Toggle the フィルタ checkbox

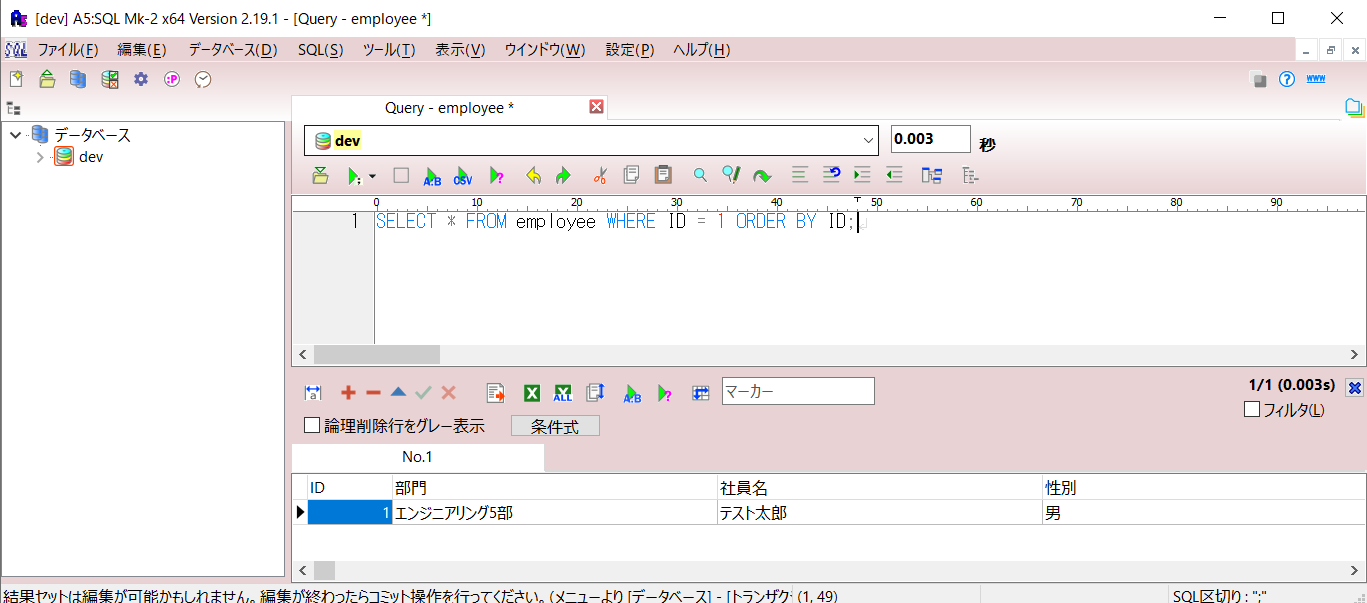(1251, 409)
